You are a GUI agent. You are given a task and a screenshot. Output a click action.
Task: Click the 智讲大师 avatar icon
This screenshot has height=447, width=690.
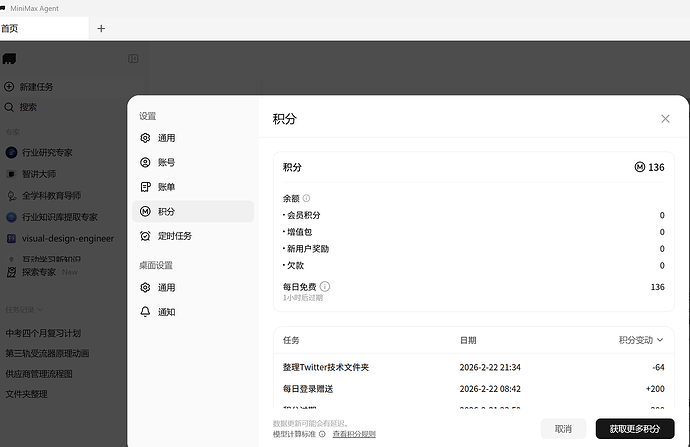click(11, 174)
